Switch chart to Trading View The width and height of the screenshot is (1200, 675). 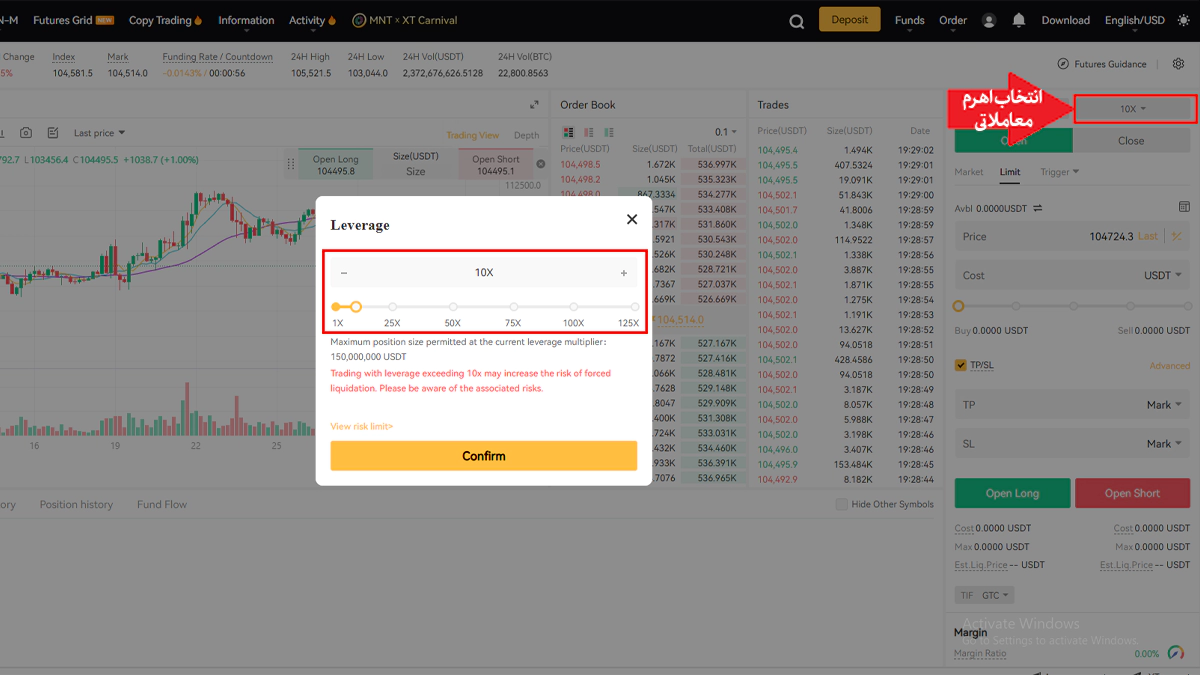[472, 135]
